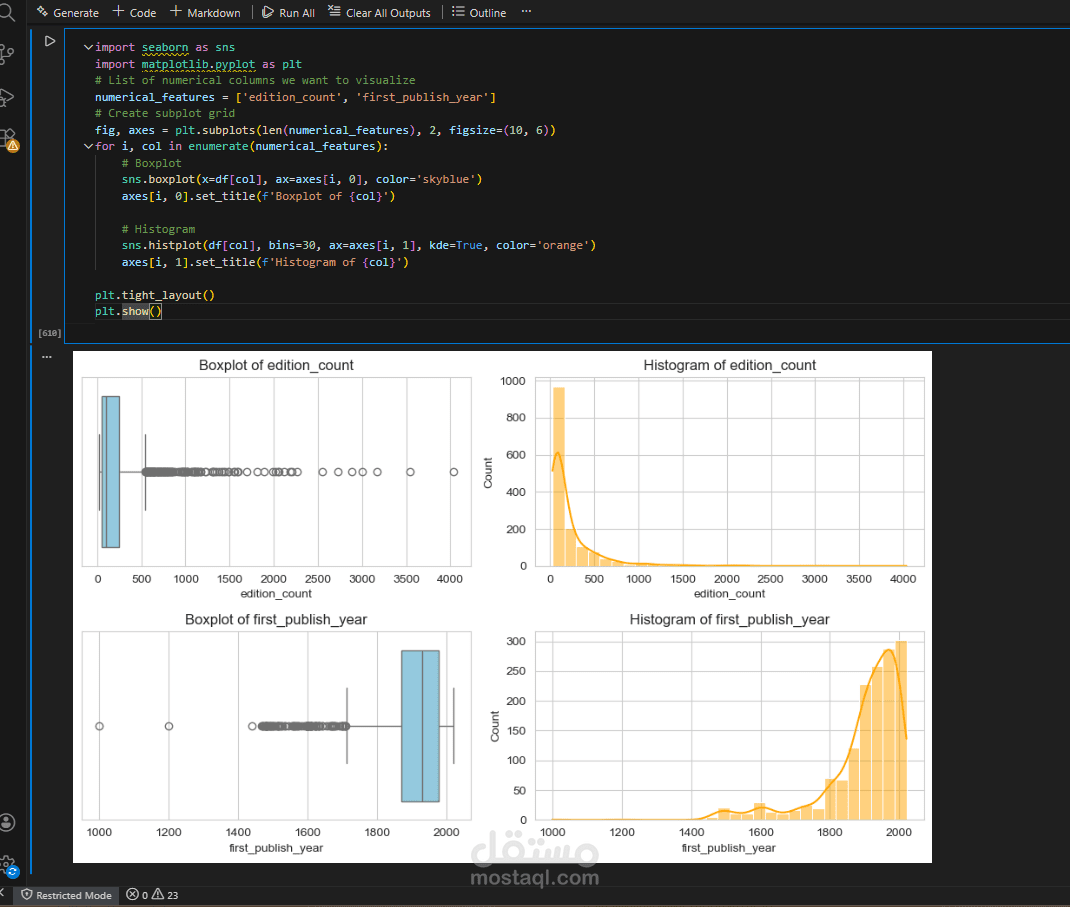The width and height of the screenshot is (1070, 907).
Task: Clear All Outputs of the notebook
Action: pyautogui.click(x=379, y=12)
